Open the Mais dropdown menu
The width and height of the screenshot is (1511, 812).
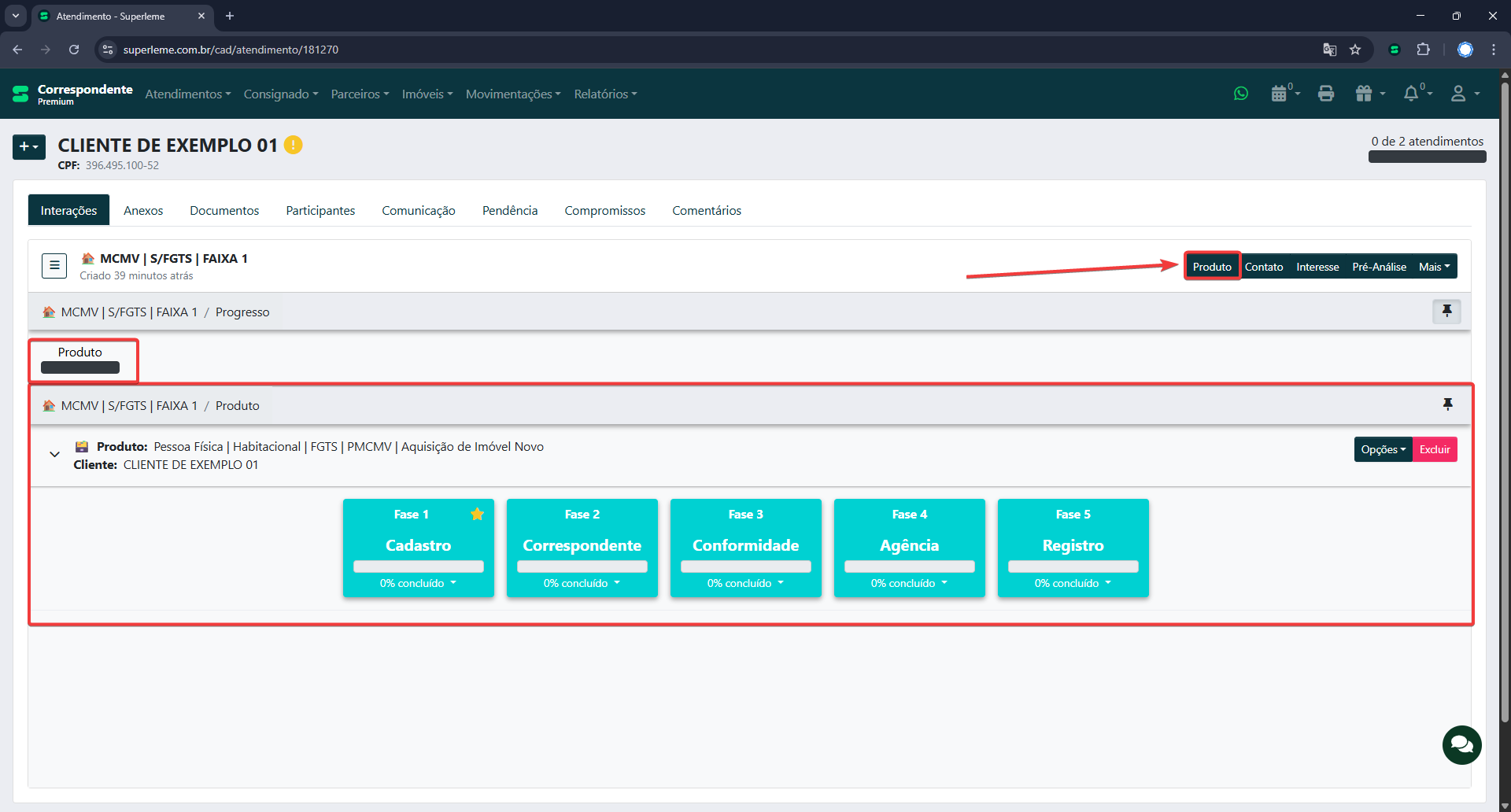tap(1434, 267)
